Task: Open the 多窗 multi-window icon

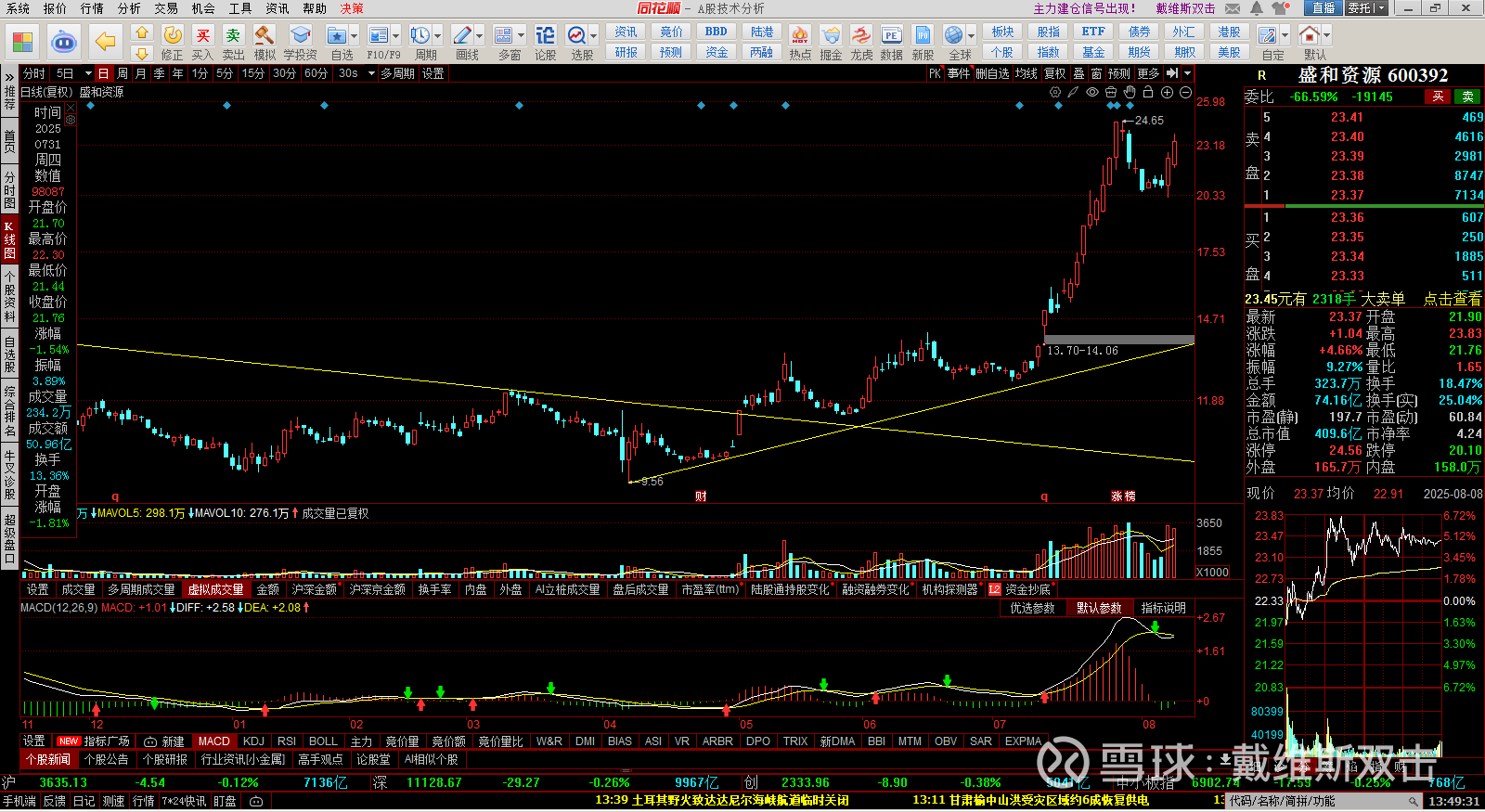Action: point(504,35)
